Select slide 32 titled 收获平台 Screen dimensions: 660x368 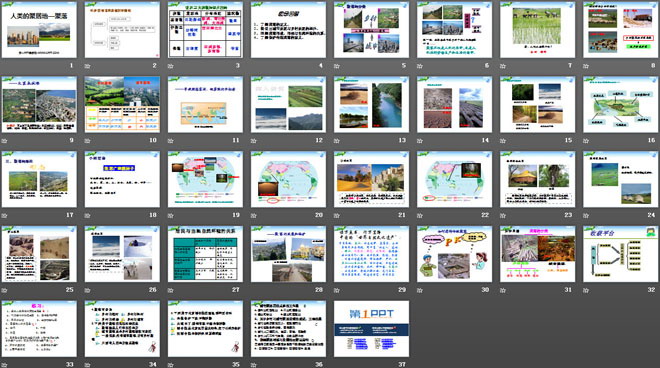click(620, 254)
